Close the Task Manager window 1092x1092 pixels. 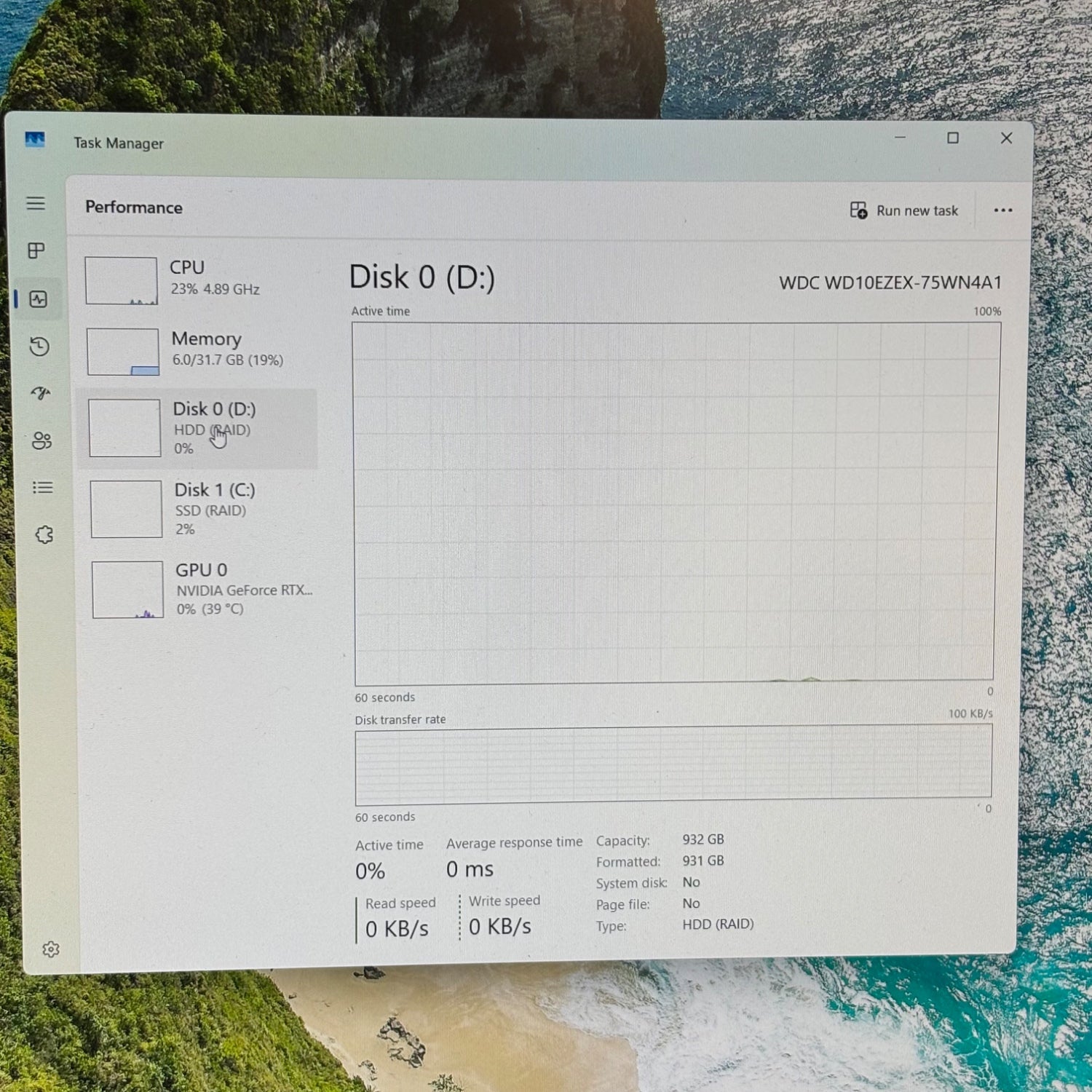[1006, 138]
